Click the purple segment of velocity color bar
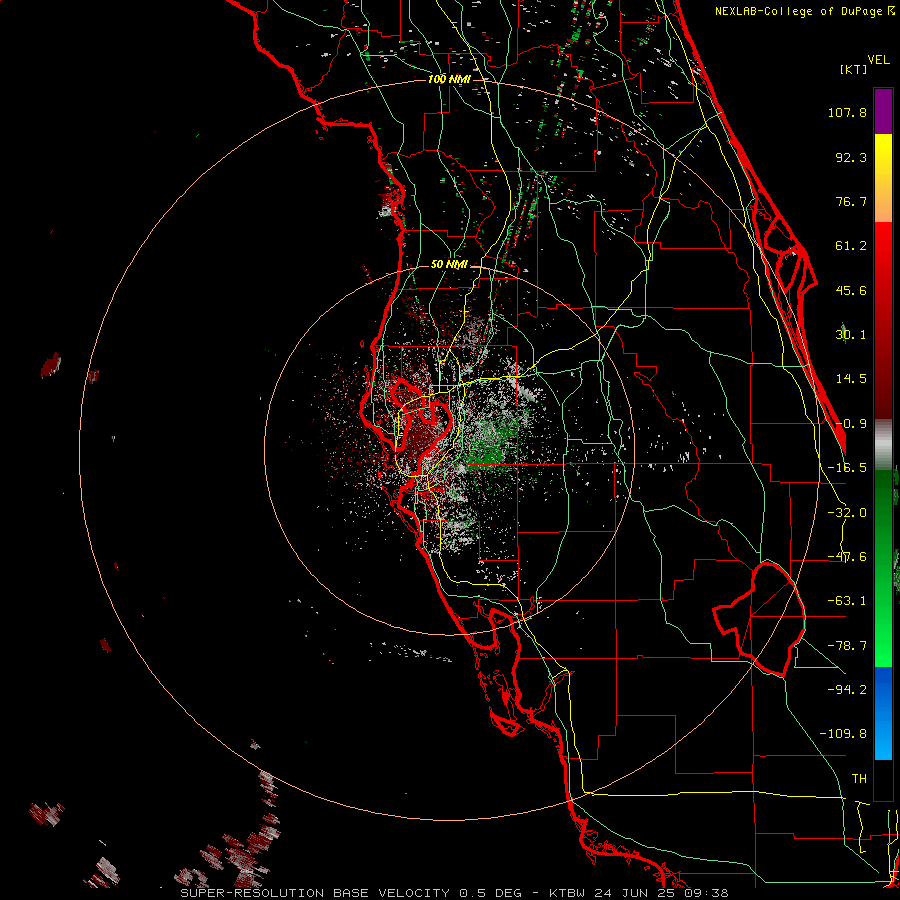 [x=883, y=111]
